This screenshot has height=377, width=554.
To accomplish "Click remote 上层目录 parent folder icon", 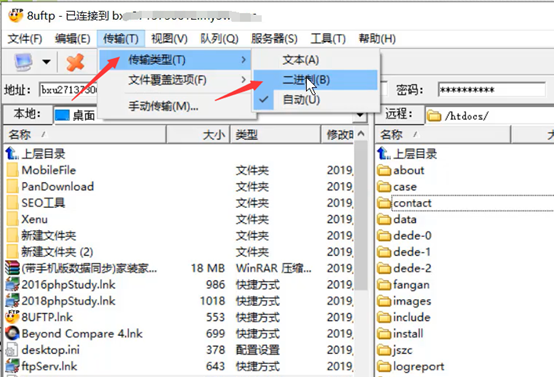I will point(384,153).
